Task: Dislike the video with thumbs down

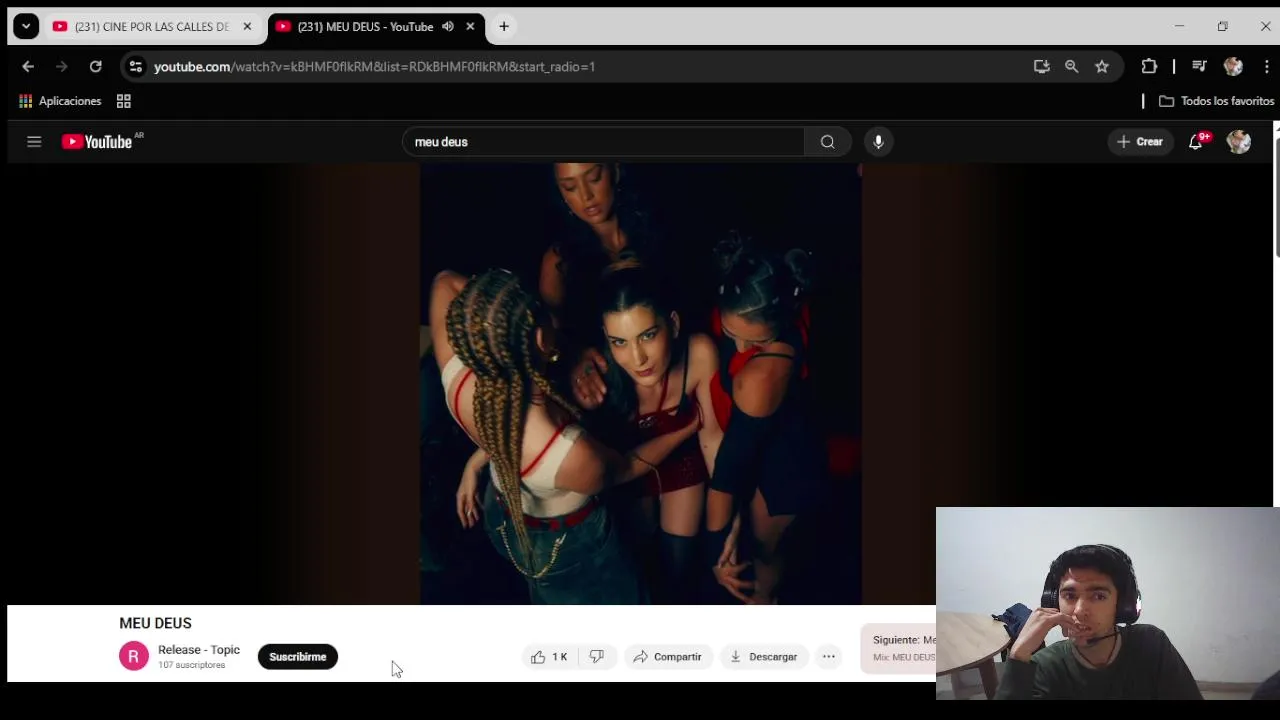Action: click(597, 657)
